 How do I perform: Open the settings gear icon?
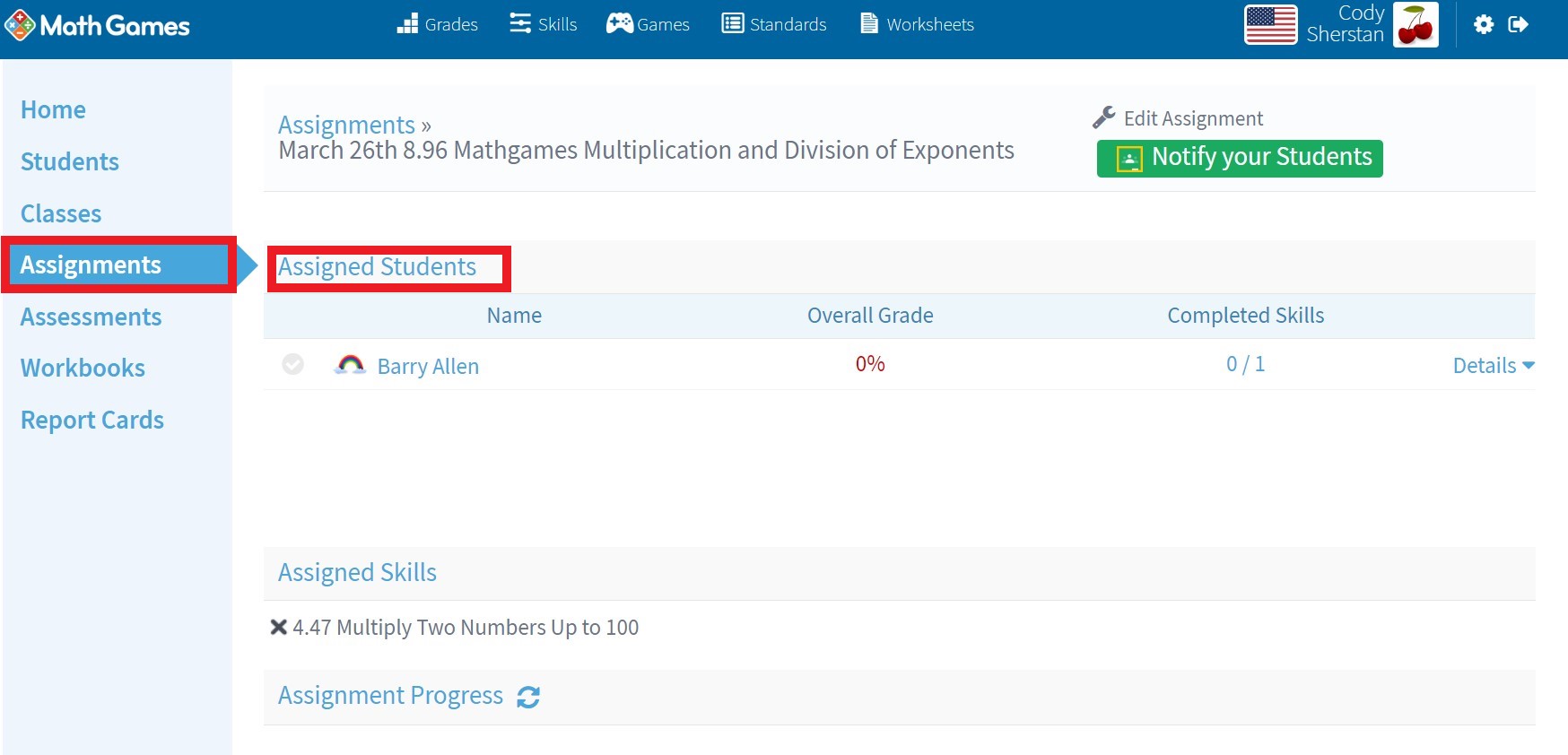coord(1484,24)
